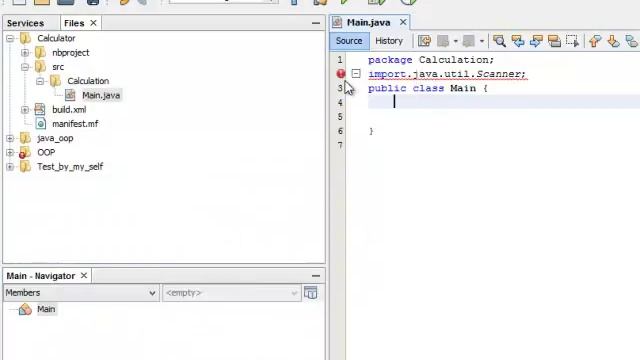This screenshot has height=360, width=640.
Task: Click the Java file icon on Main.java tab
Action: pos(337,22)
